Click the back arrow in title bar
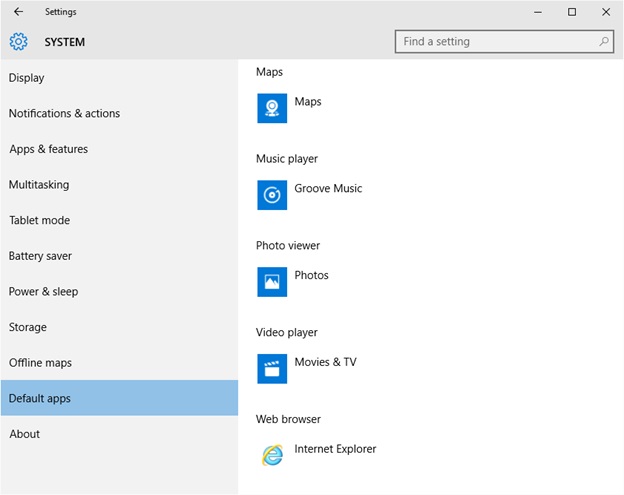 18,12
